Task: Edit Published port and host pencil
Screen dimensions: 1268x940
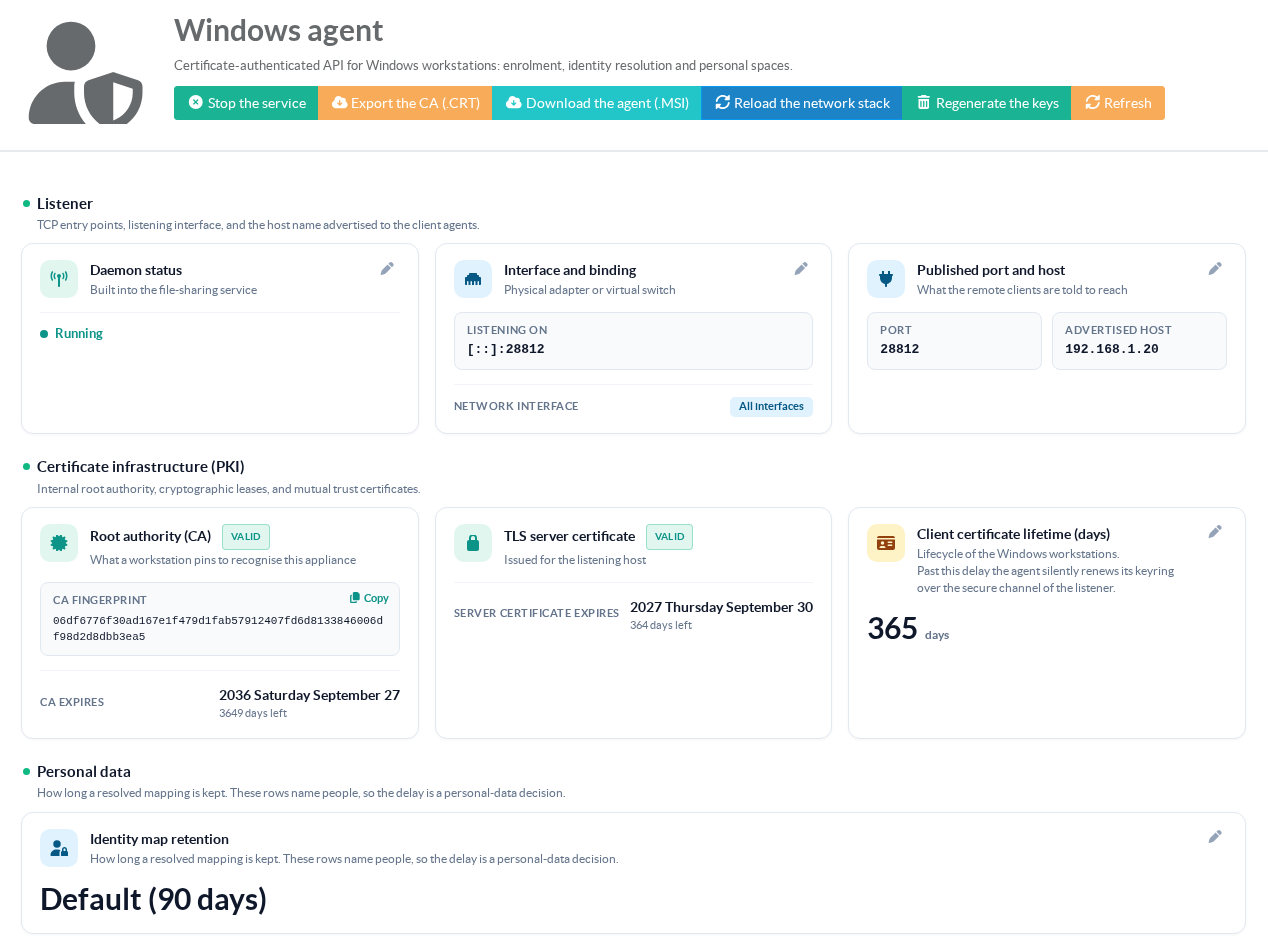Action: [1215, 268]
